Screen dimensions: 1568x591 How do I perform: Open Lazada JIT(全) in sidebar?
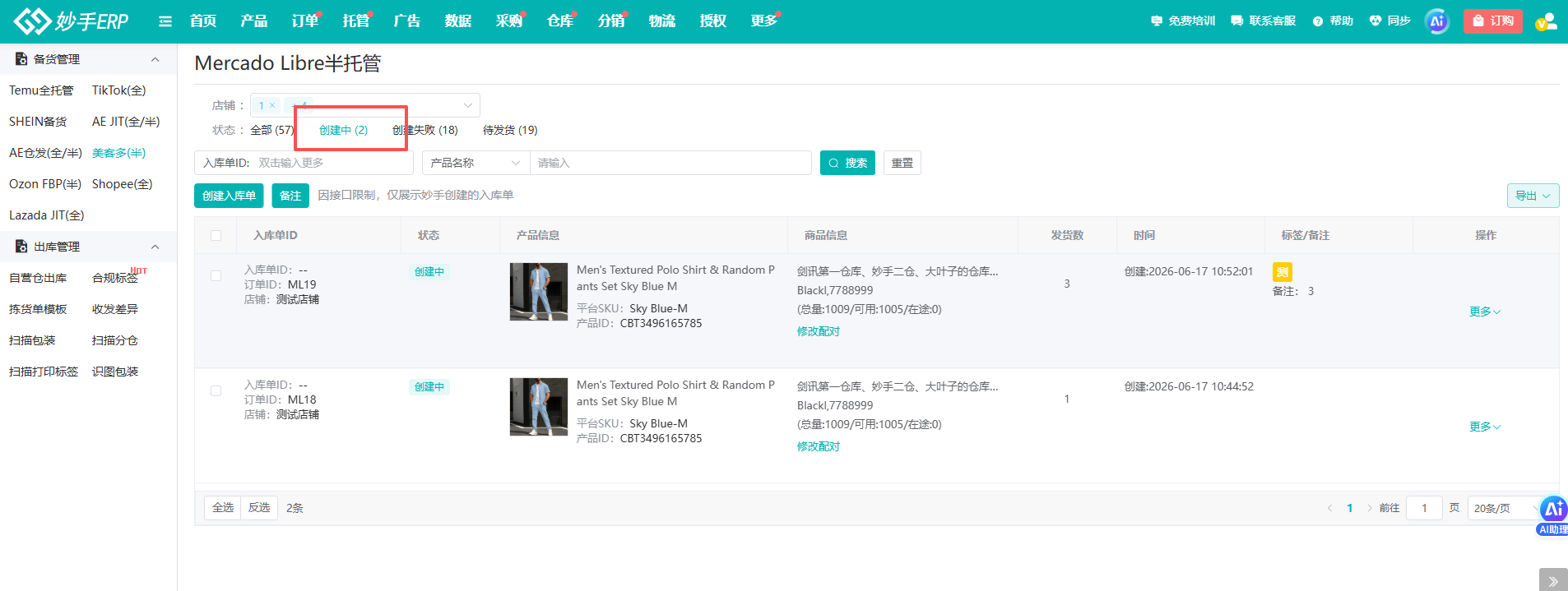tap(47, 215)
